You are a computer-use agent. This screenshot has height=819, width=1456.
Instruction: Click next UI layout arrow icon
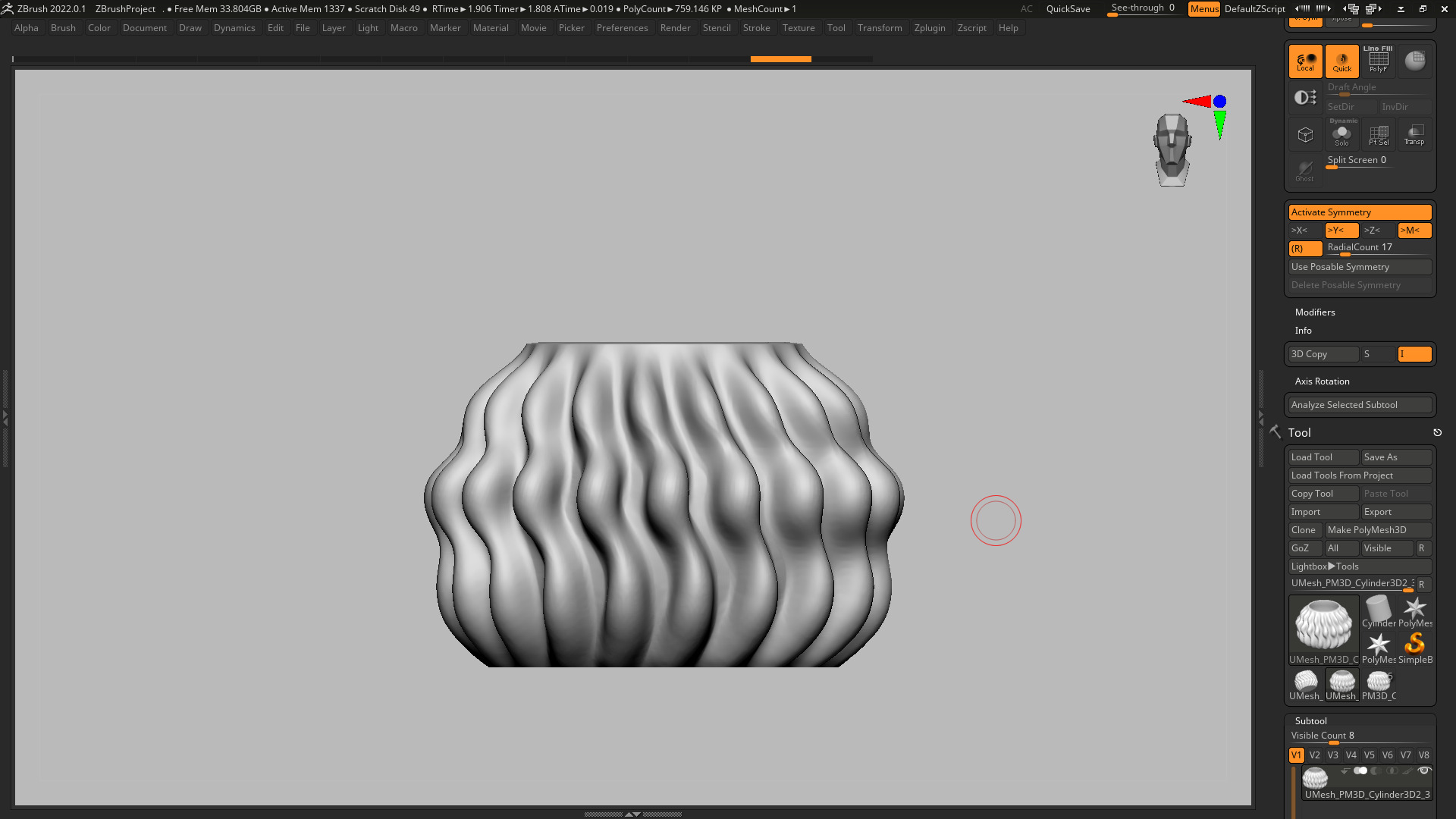[x=1373, y=9]
